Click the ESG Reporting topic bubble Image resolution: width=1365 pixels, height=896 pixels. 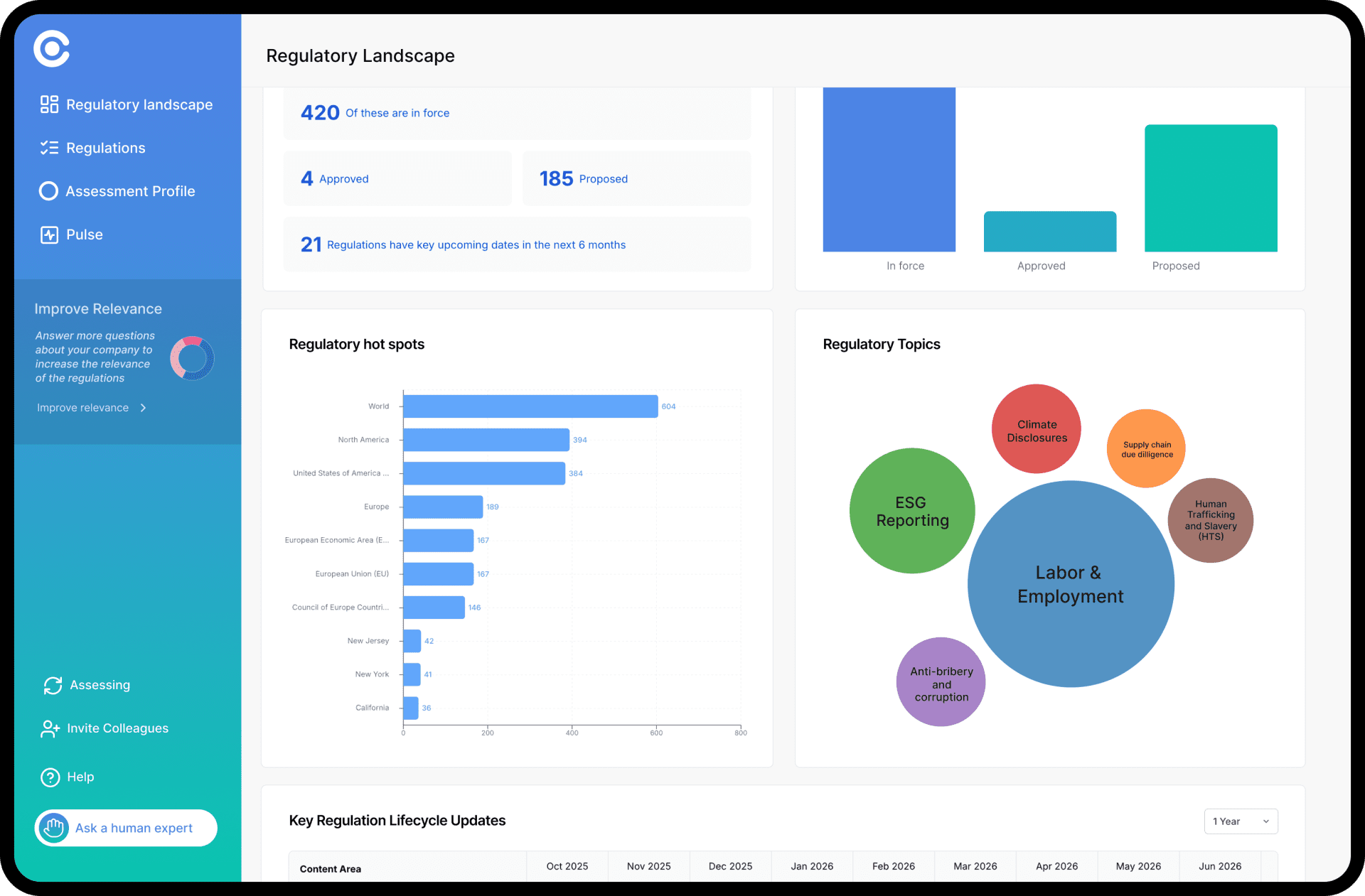tap(911, 511)
